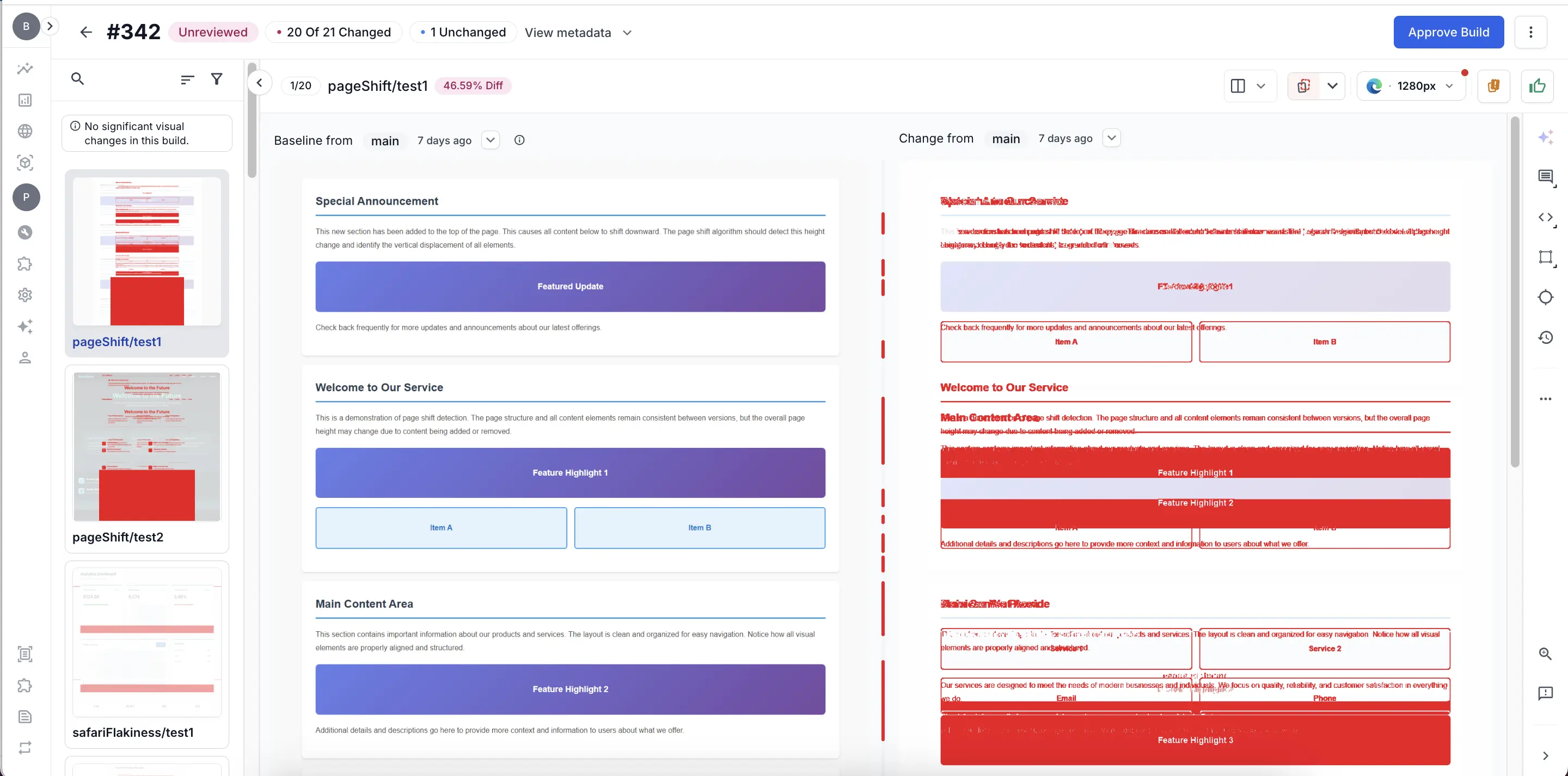Toggle the diff overlay highlight button
Viewport: 1568px width, 776px height.
tap(1303, 86)
